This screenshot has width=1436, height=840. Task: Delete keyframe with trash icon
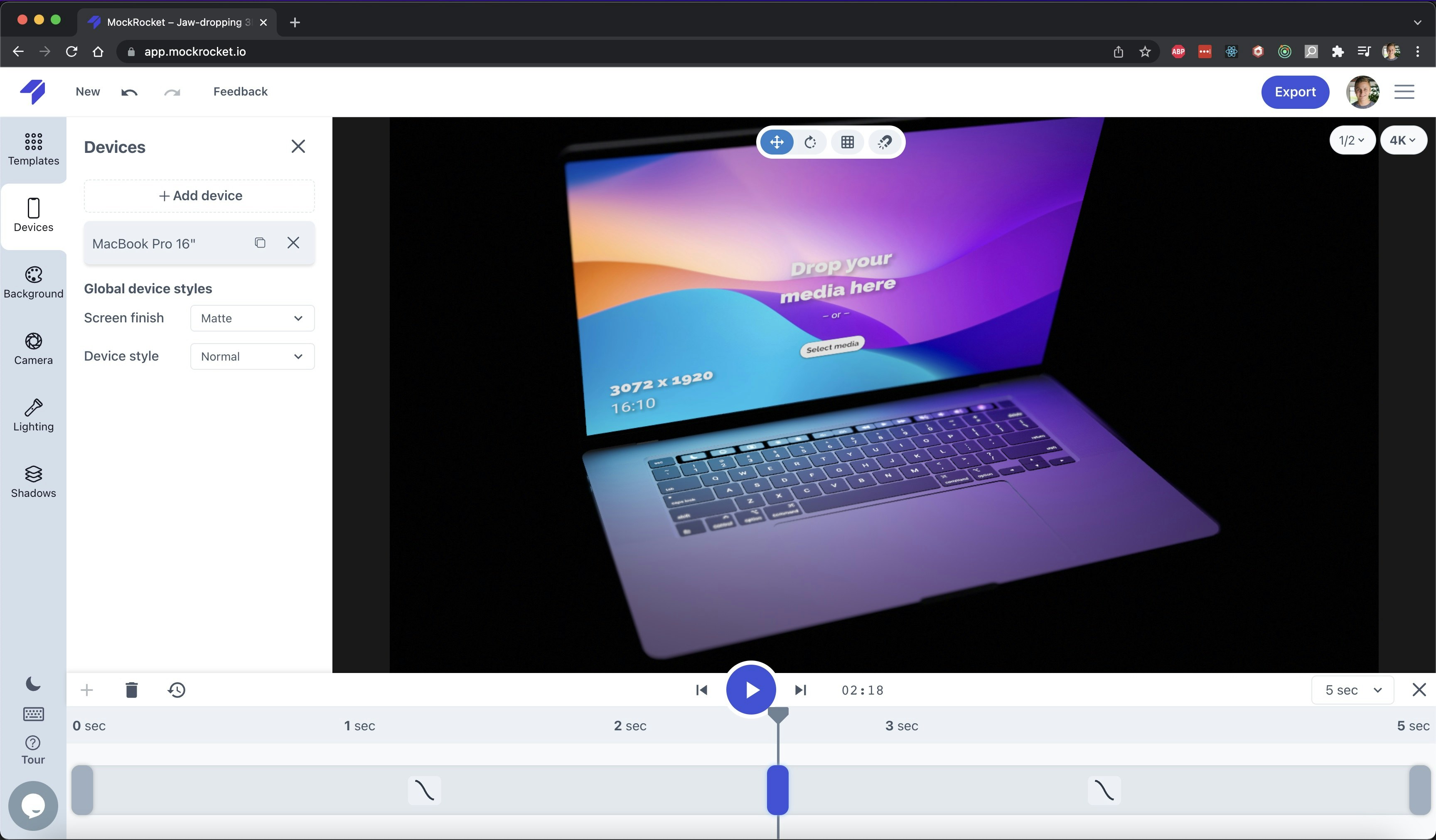[x=131, y=690]
